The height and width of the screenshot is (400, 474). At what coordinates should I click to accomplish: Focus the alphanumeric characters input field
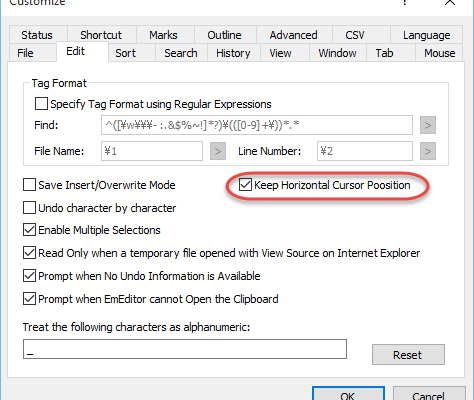click(x=185, y=349)
